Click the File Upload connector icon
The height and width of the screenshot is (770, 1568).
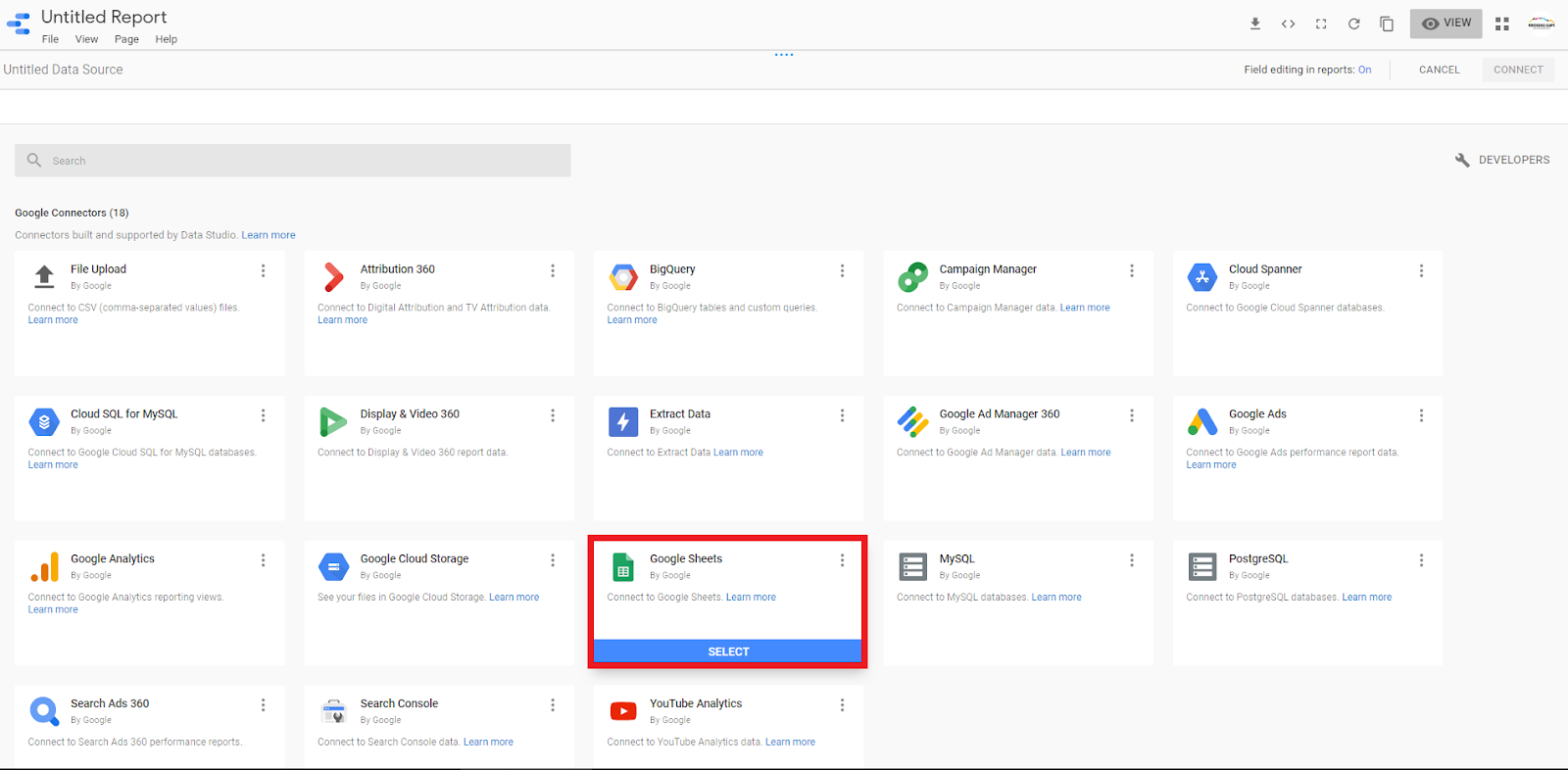(44, 277)
